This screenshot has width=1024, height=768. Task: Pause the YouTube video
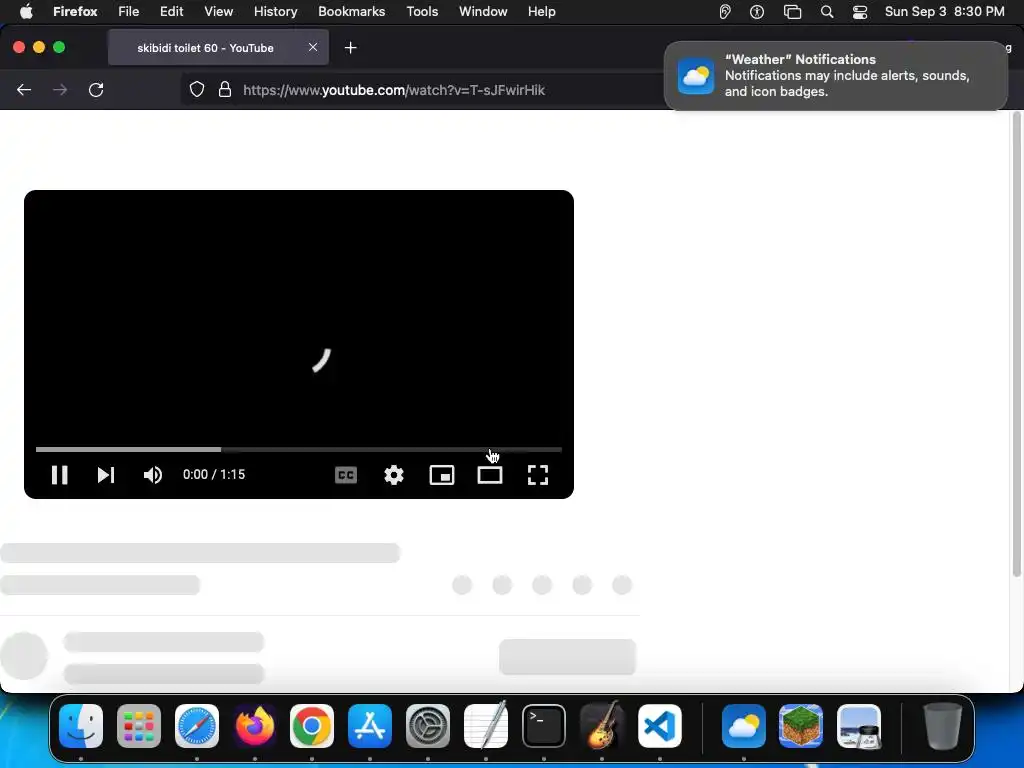59,475
